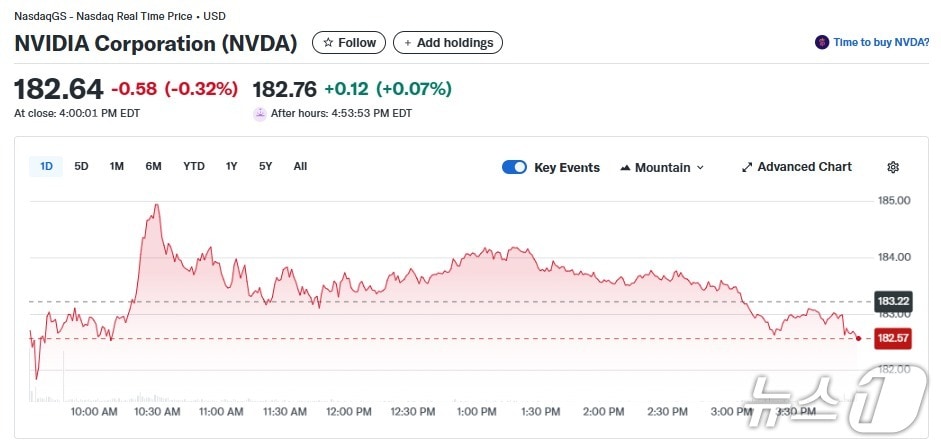The width and height of the screenshot is (941, 447).
Task: Switch to the 5D time range
Action: click(81, 166)
